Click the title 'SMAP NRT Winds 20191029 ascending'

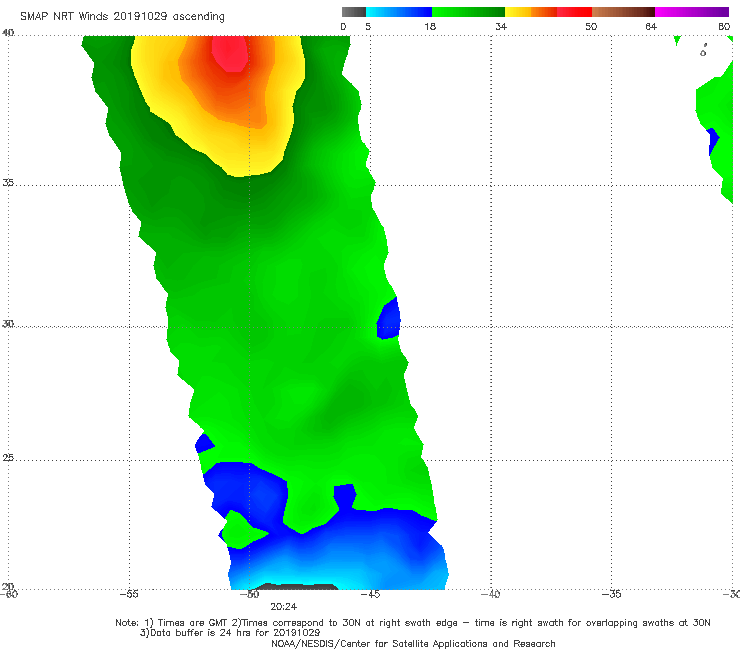pyautogui.click(x=122, y=16)
